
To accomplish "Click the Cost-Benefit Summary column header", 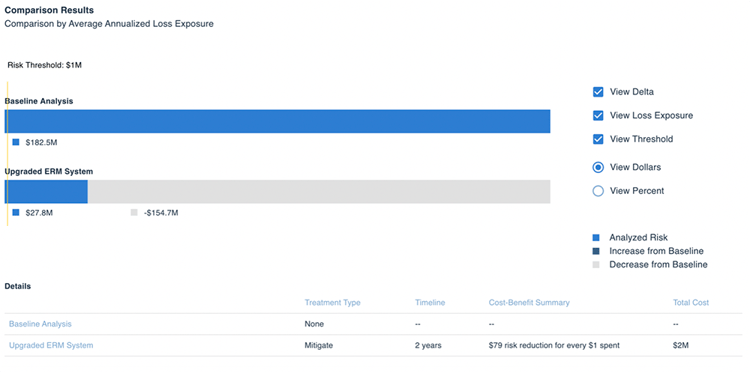I will point(529,303).
